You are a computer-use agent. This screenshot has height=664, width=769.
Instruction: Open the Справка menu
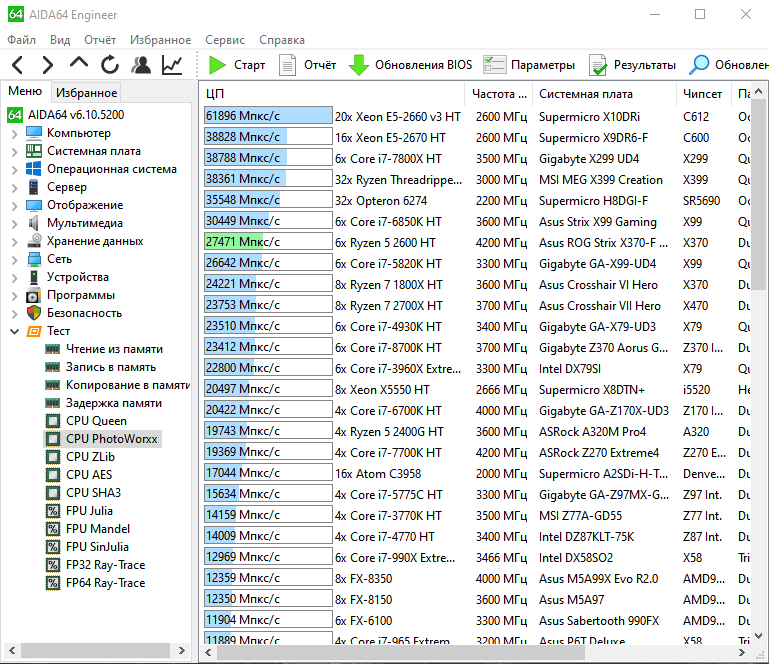click(282, 40)
